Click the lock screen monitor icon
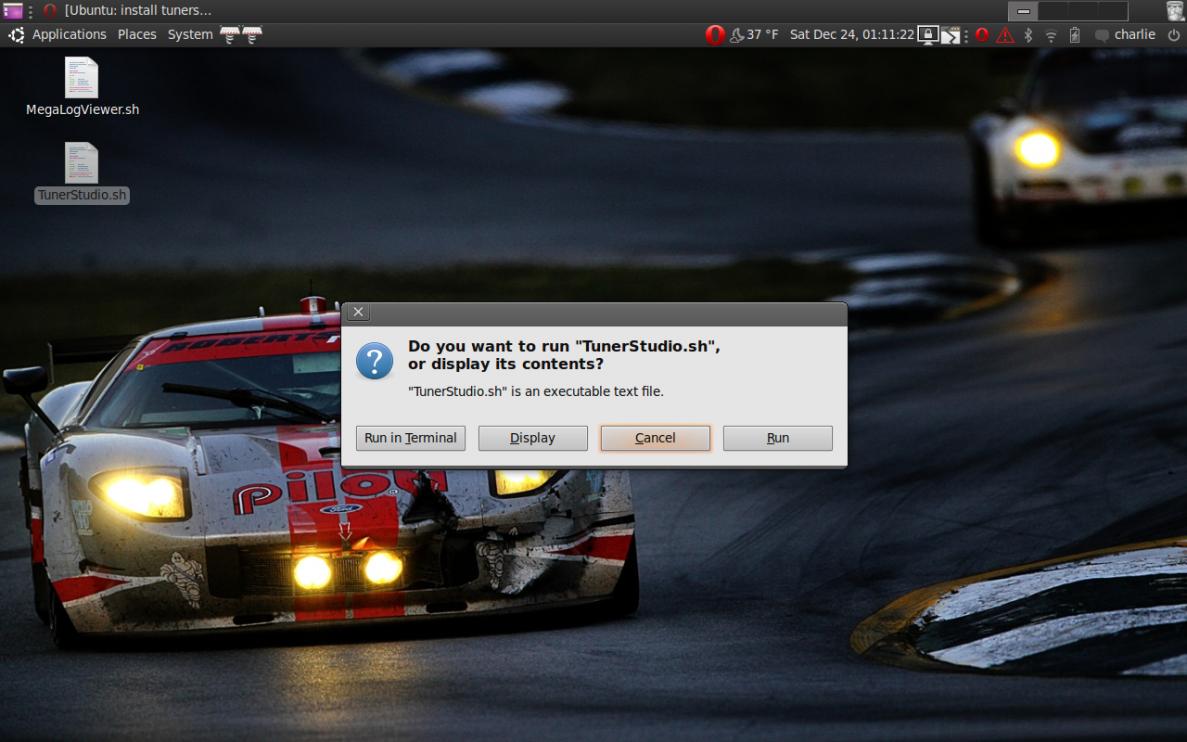Image resolution: width=1187 pixels, height=742 pixels. pos(928,35)
